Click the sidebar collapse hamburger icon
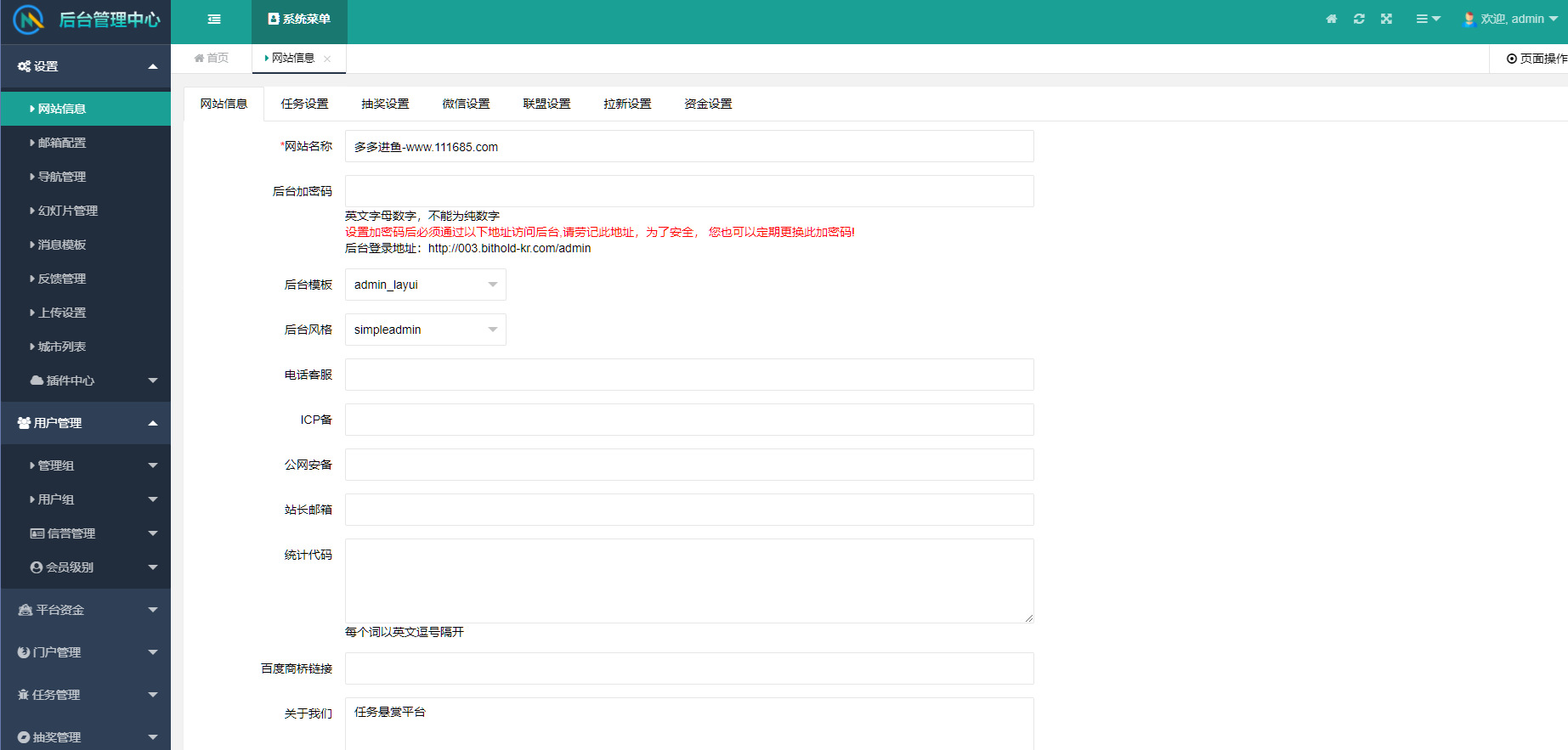 214,19
